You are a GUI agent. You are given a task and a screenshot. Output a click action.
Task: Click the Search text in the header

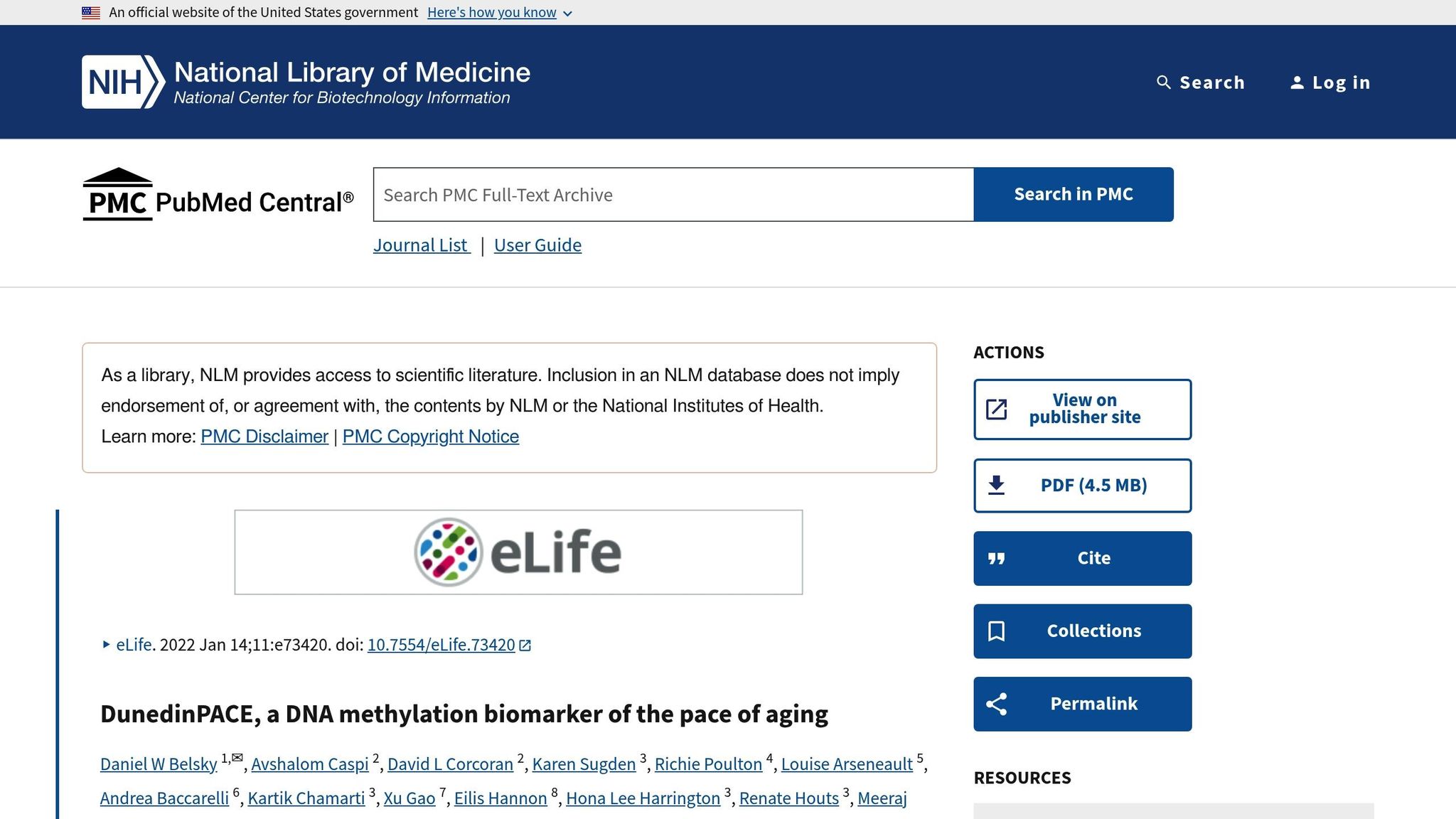(1212, 82)
